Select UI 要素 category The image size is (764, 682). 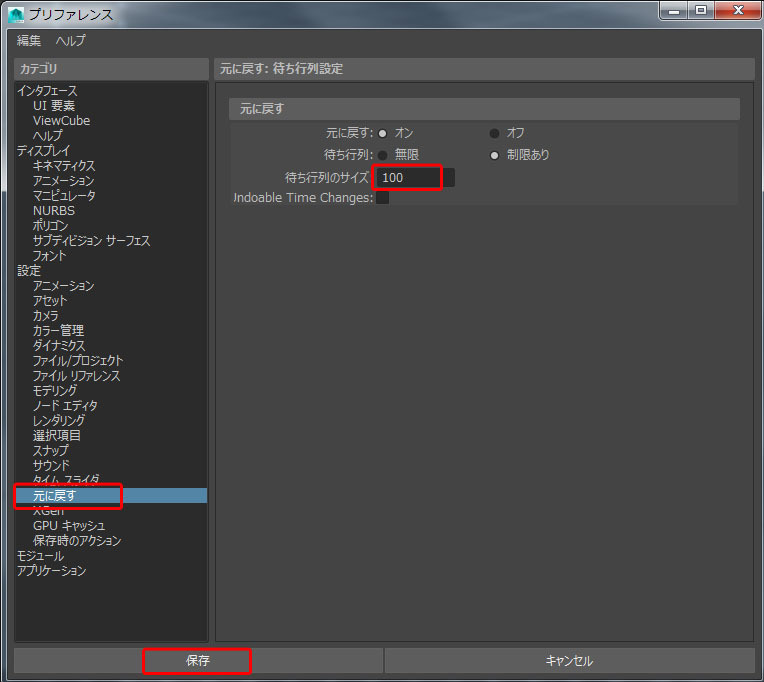tap(54, 106)
